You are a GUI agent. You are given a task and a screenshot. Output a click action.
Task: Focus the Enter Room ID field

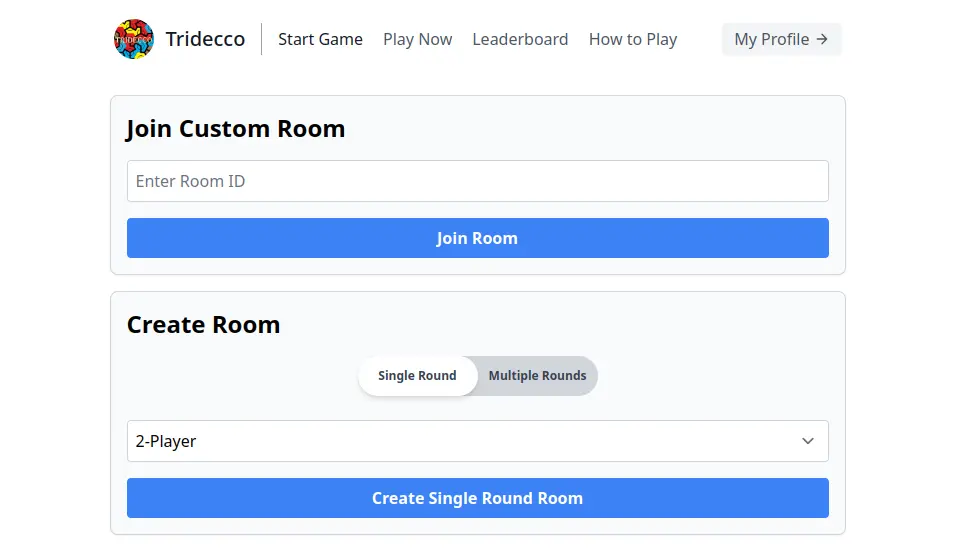pyautogui.click(x=477, y=181)
